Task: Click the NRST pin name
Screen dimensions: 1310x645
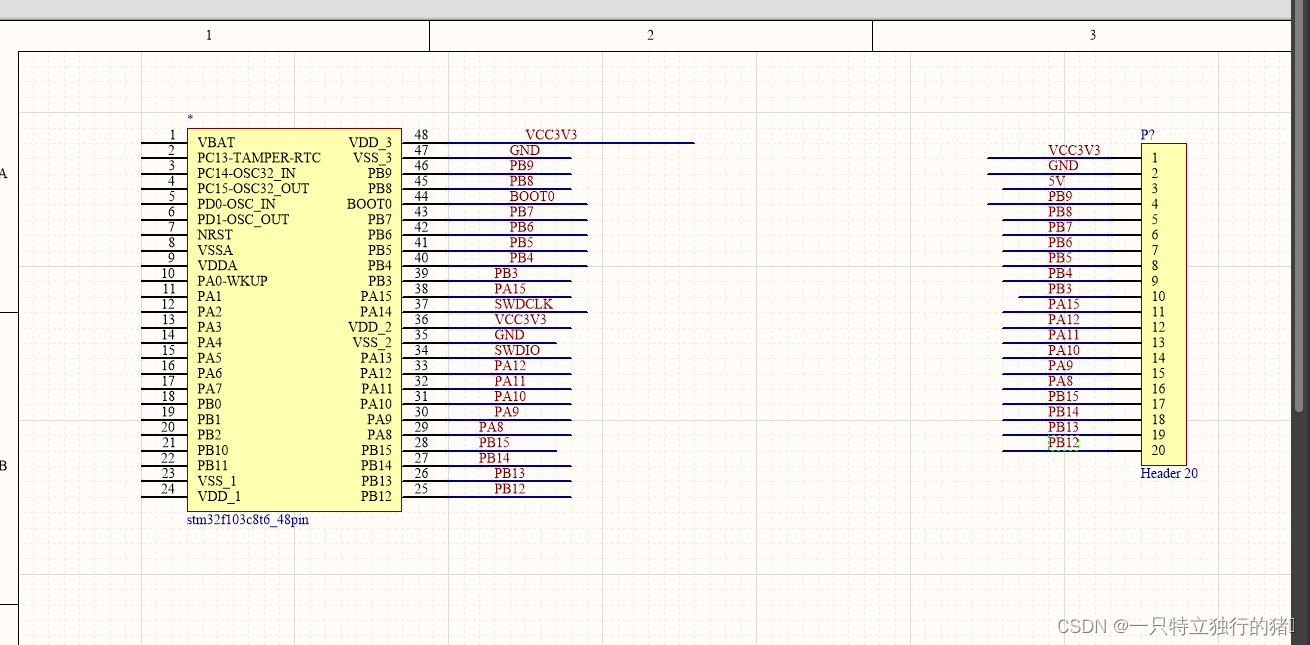Action: pos(215,235)
